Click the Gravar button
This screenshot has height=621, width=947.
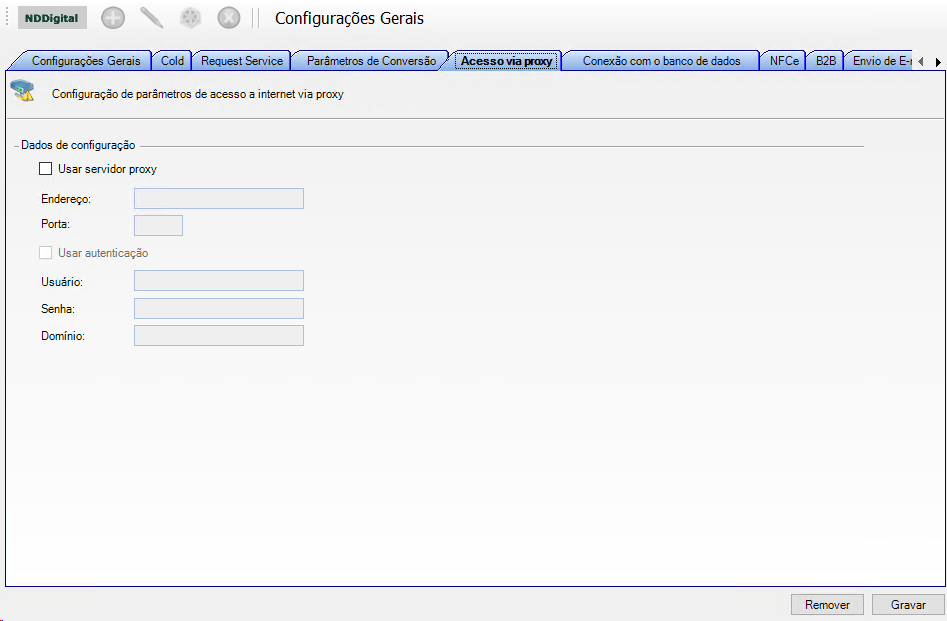click(908, 605)
